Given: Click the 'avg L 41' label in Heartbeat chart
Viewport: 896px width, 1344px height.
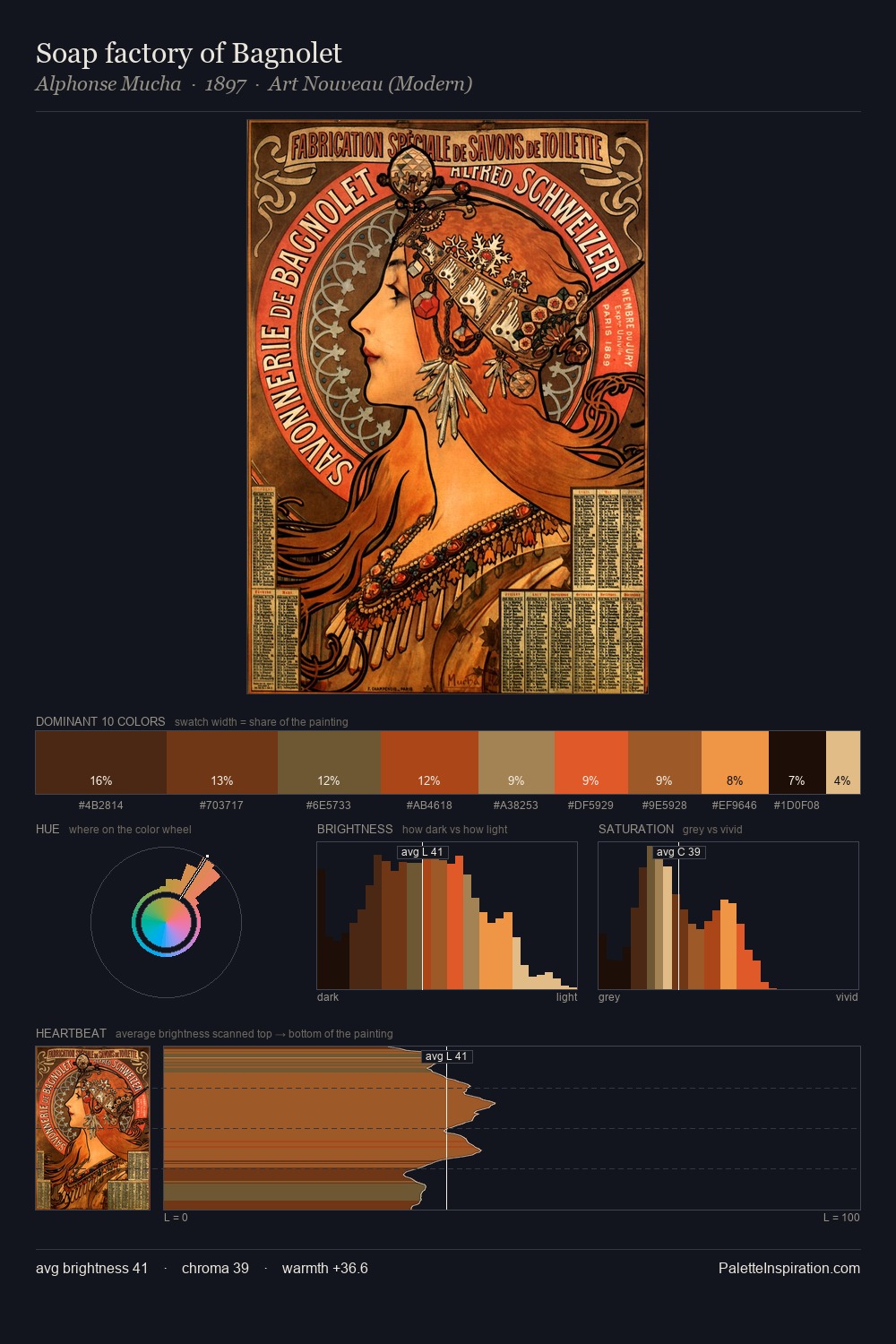Looking at the screenshot, I should pos(446,1056).
